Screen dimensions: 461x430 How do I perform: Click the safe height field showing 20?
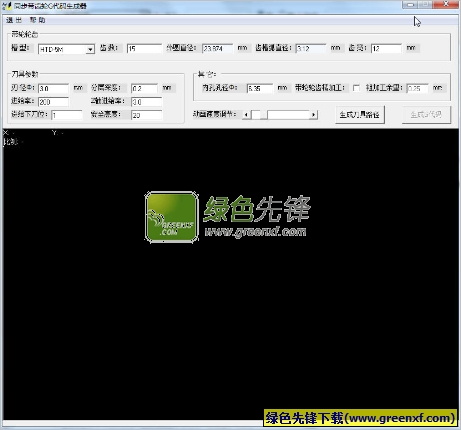pyautogui.click(x=147, y=115)
